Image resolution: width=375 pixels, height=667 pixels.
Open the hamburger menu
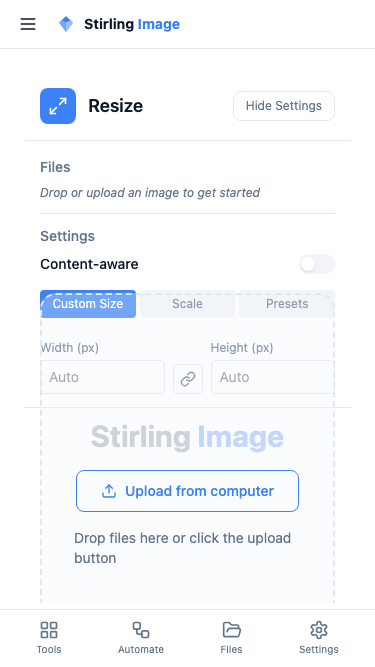pos(28,24)
